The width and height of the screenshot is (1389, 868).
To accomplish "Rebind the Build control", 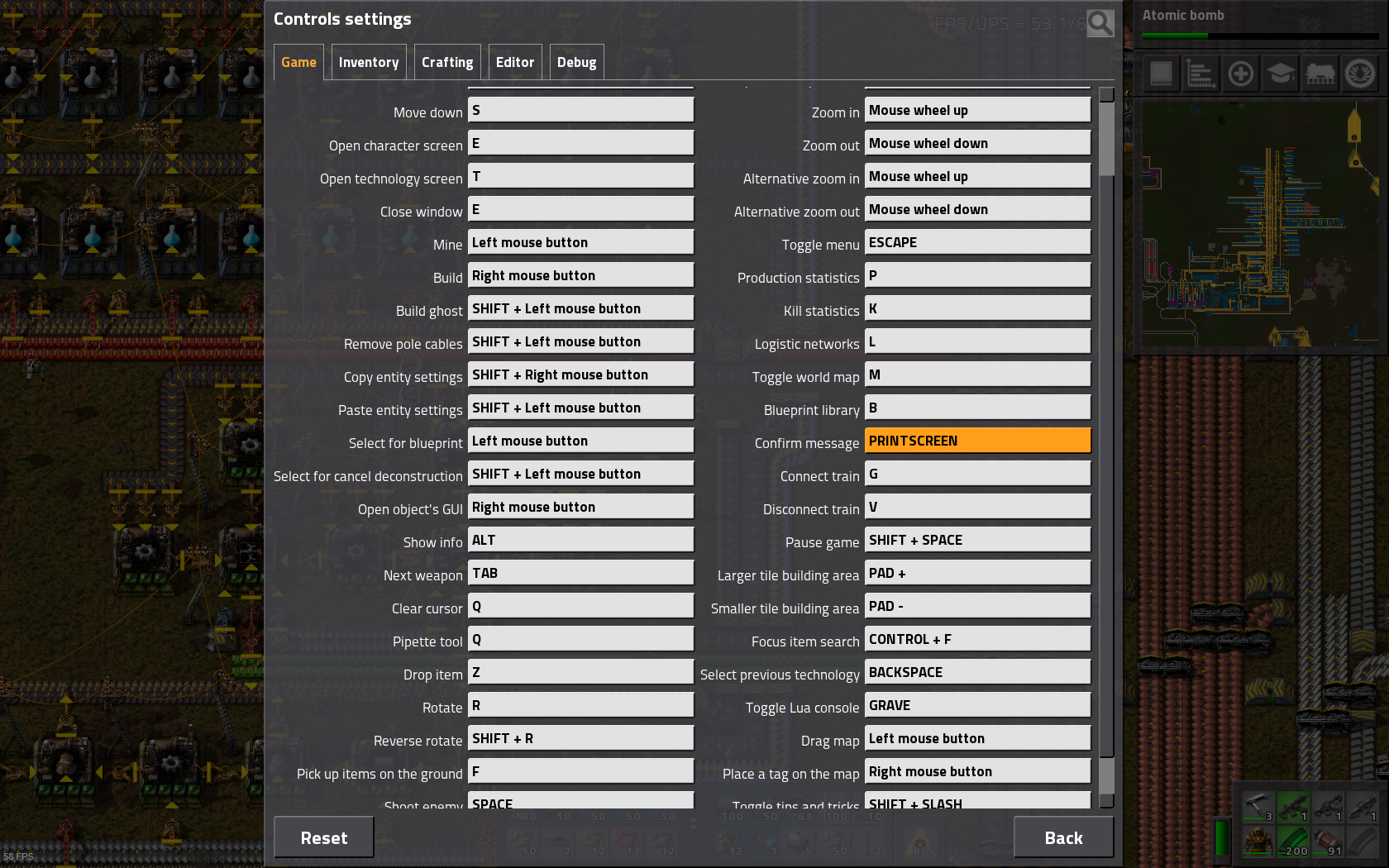I will click(x=580, y=275).
